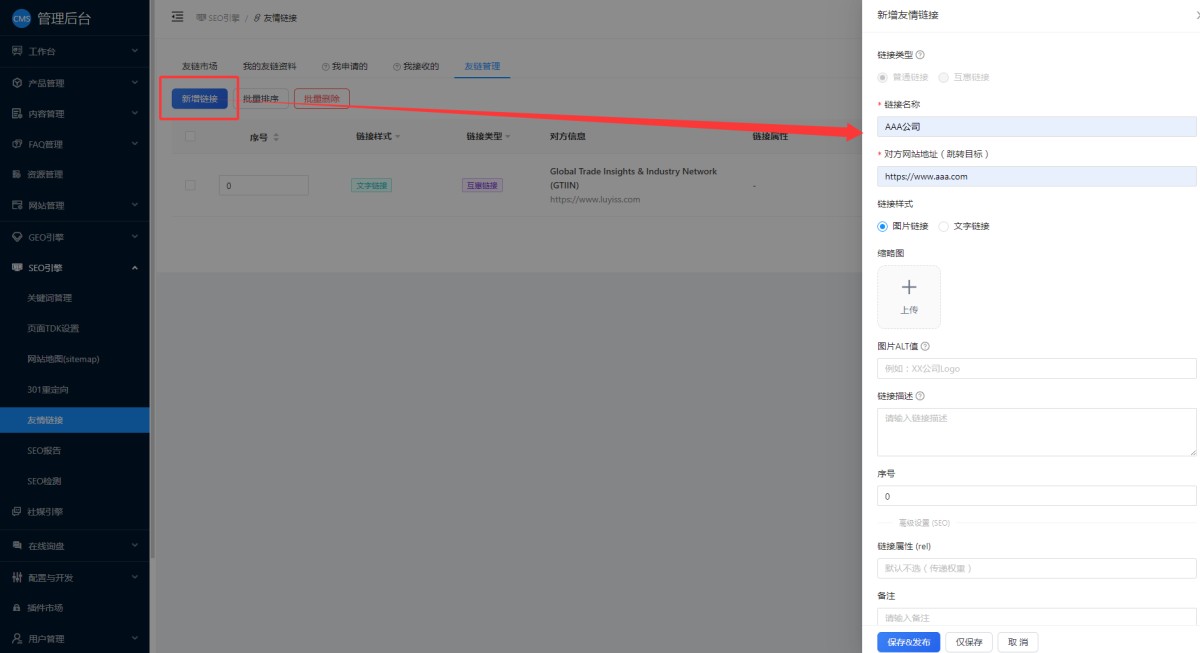Click the 批量排序 button

coord(262,99)
